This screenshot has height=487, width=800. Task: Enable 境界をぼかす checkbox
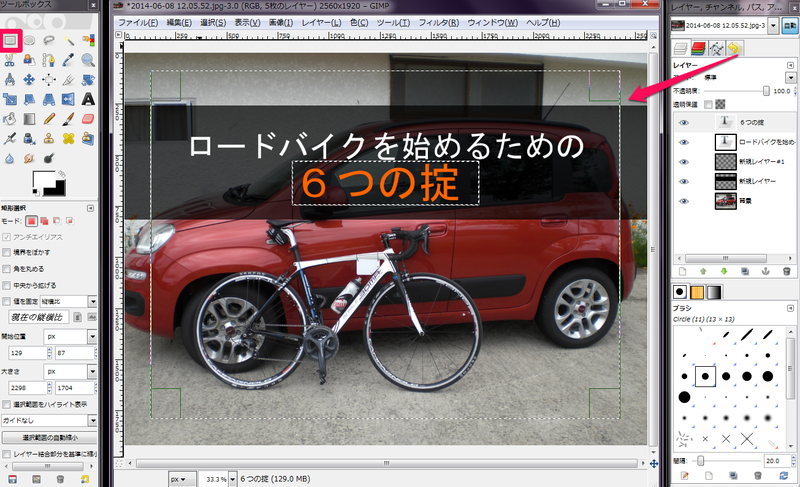click(x=7, y=252)
